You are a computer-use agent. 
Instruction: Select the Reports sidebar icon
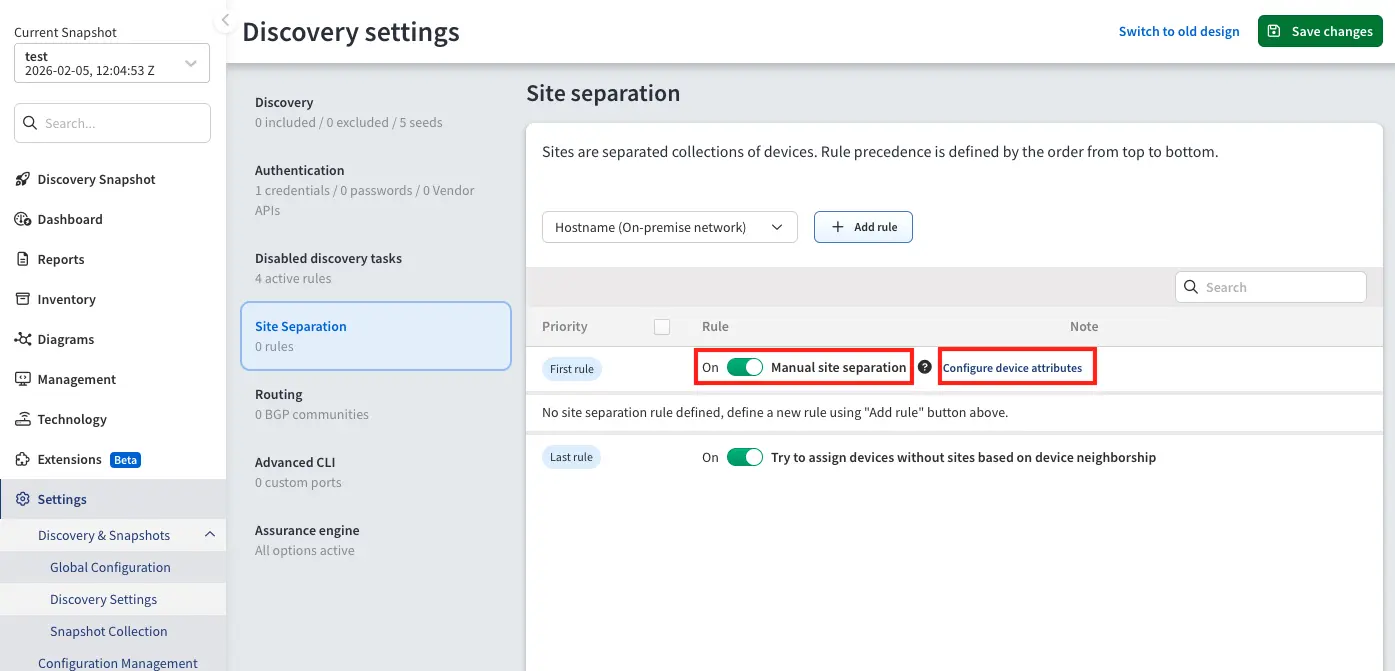[22, 259]
